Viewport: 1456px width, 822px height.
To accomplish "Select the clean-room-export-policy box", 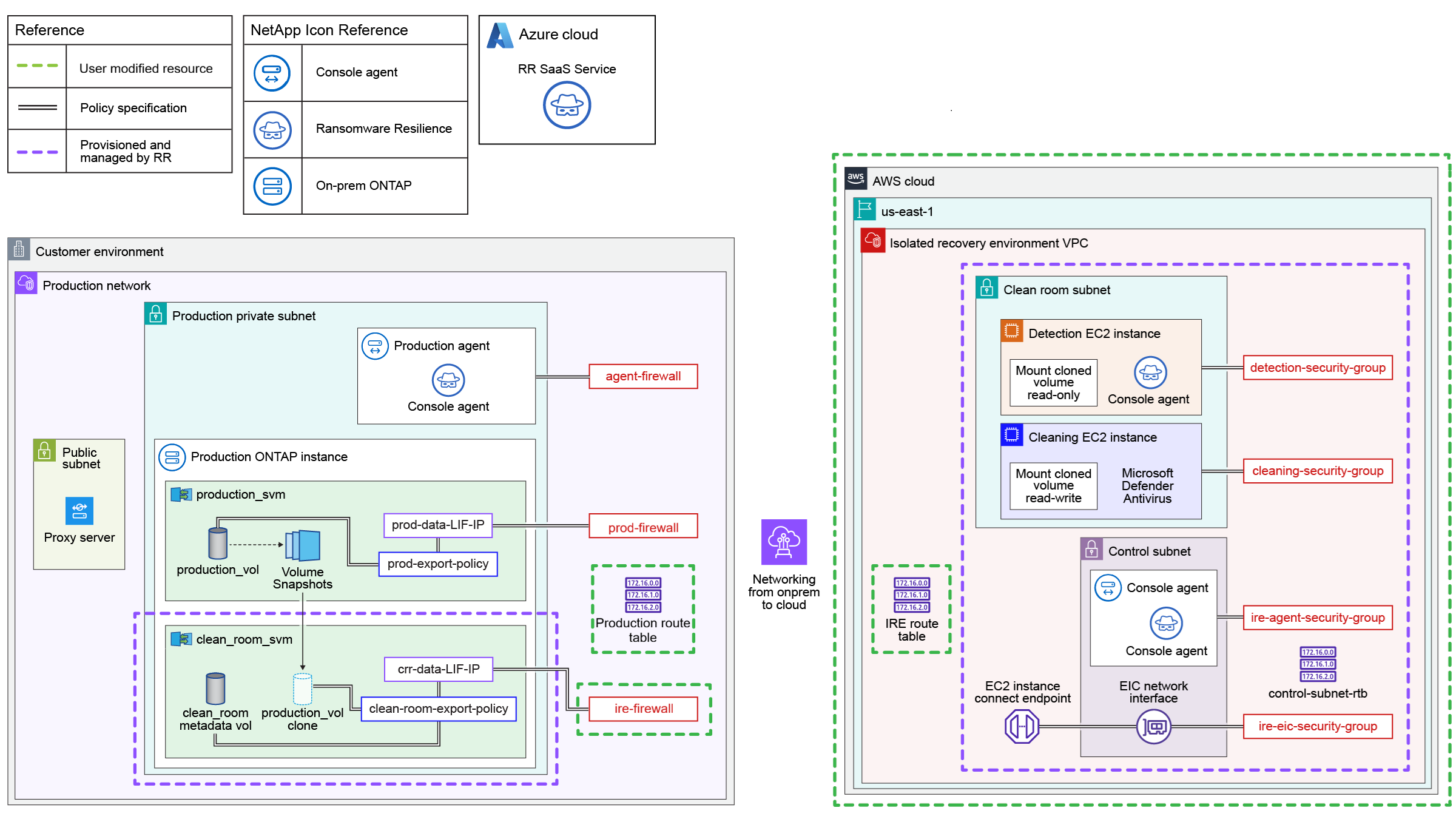I will point(439,708).
